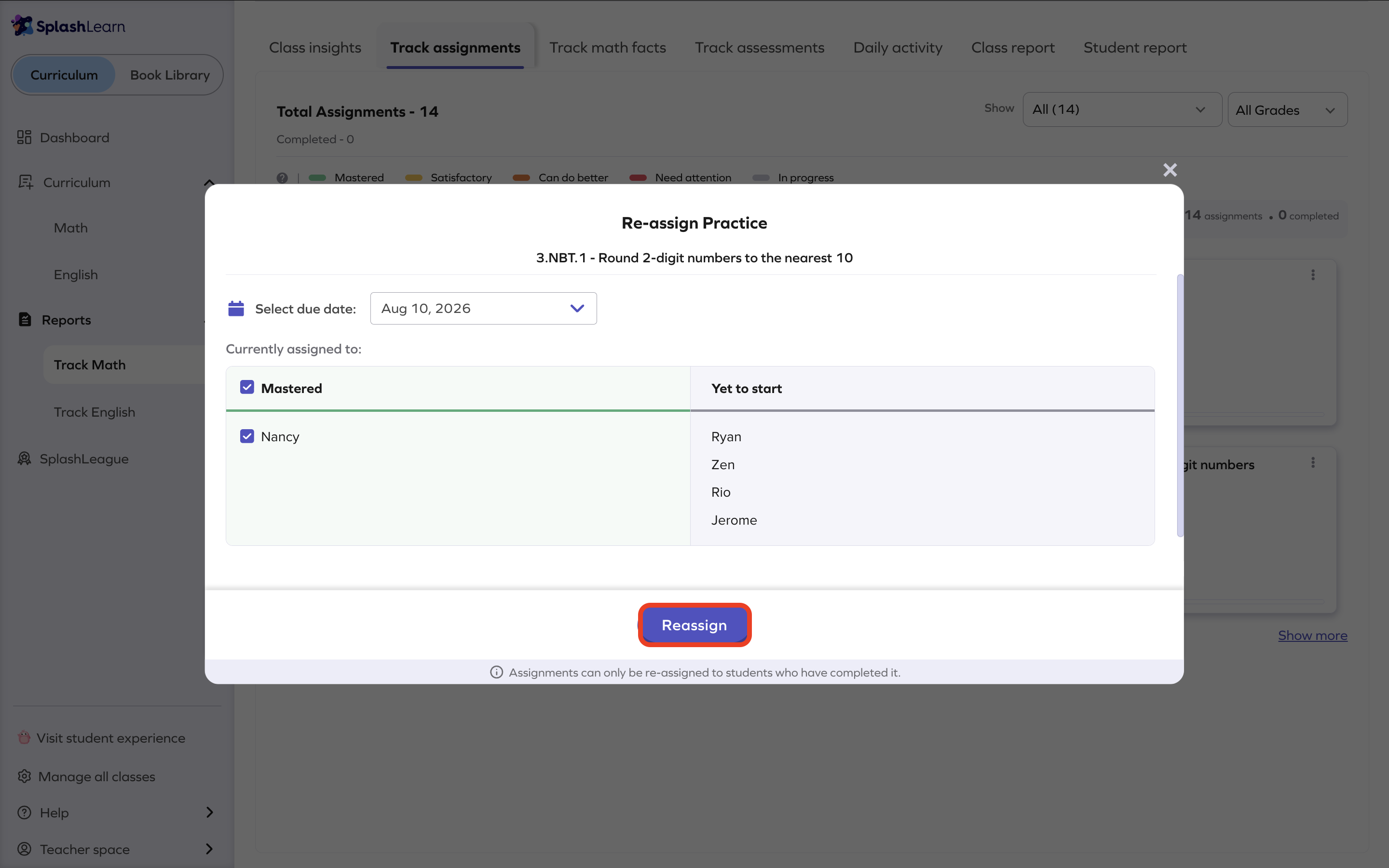
Task: Open the Class insights tab
Action: (315, 47)
